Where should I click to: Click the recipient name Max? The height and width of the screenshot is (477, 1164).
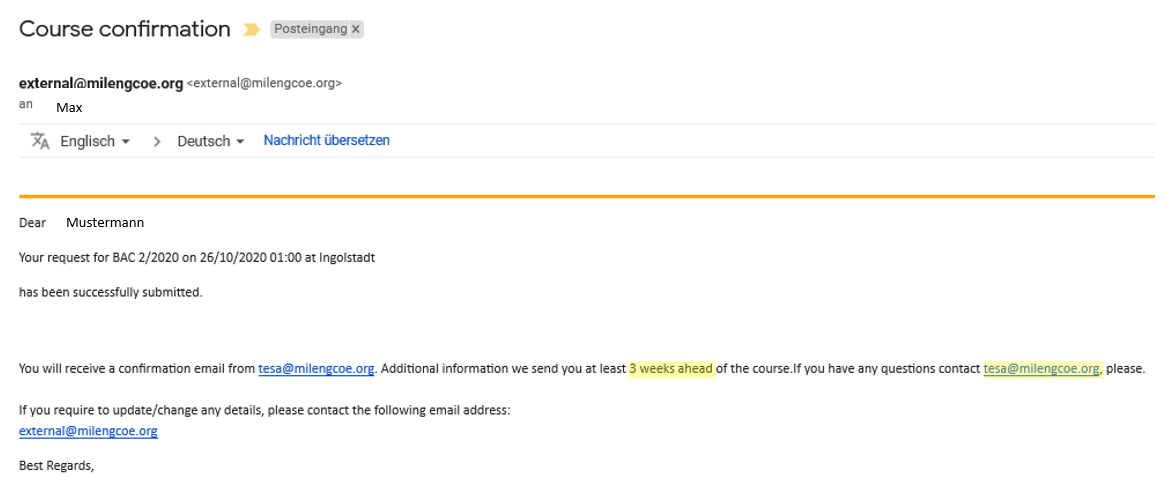point(69,107)
